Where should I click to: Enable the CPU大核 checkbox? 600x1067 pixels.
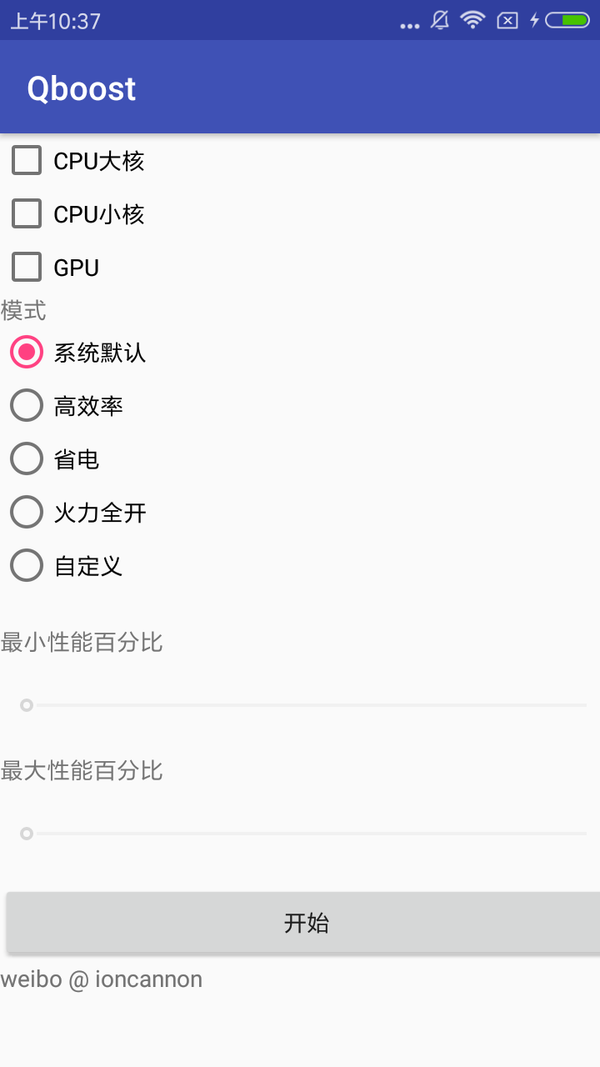tap(26, 160)
